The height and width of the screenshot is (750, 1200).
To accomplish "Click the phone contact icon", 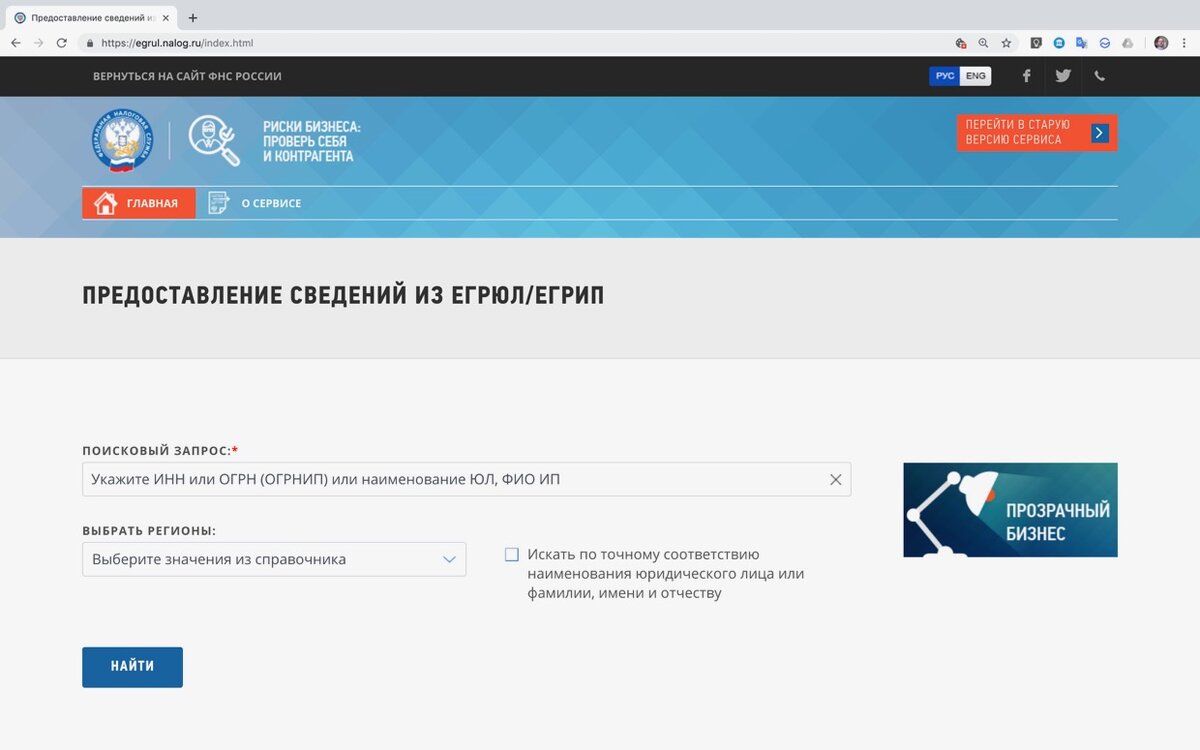I will tap(1099, 76).
